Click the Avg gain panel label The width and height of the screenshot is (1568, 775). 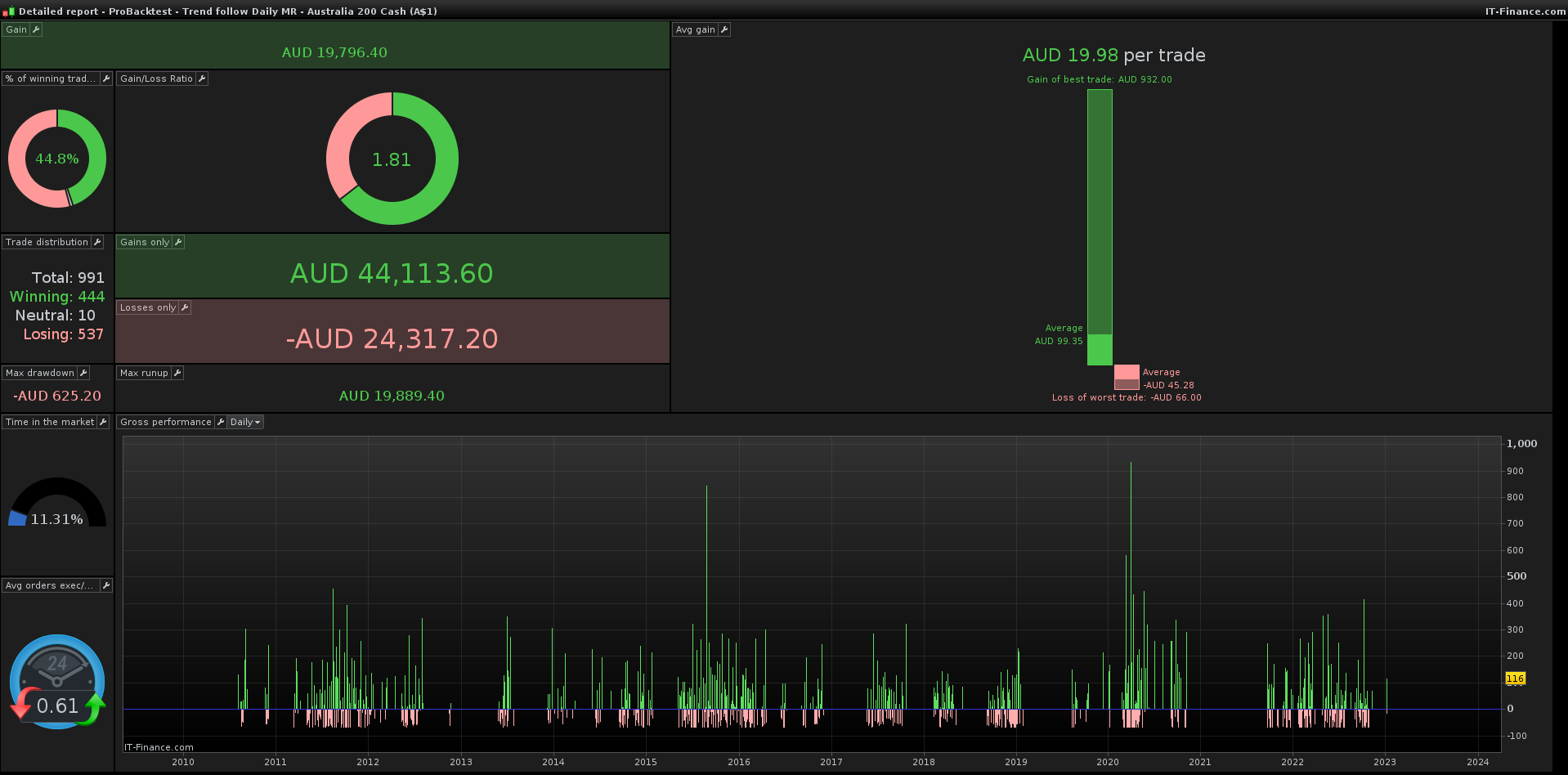[696, 29]
